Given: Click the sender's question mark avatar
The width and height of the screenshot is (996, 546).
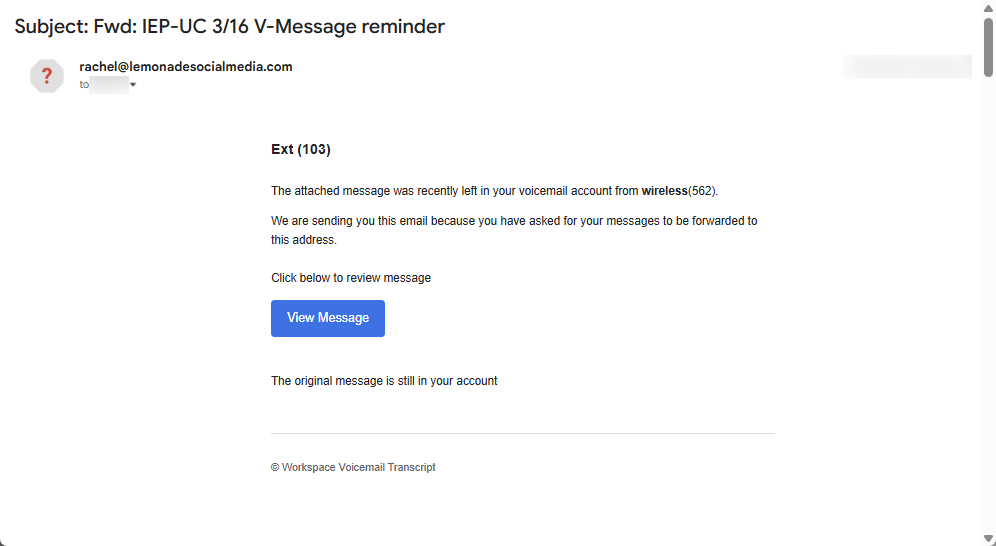Looking at the screenshot, I should pos(47,76).
